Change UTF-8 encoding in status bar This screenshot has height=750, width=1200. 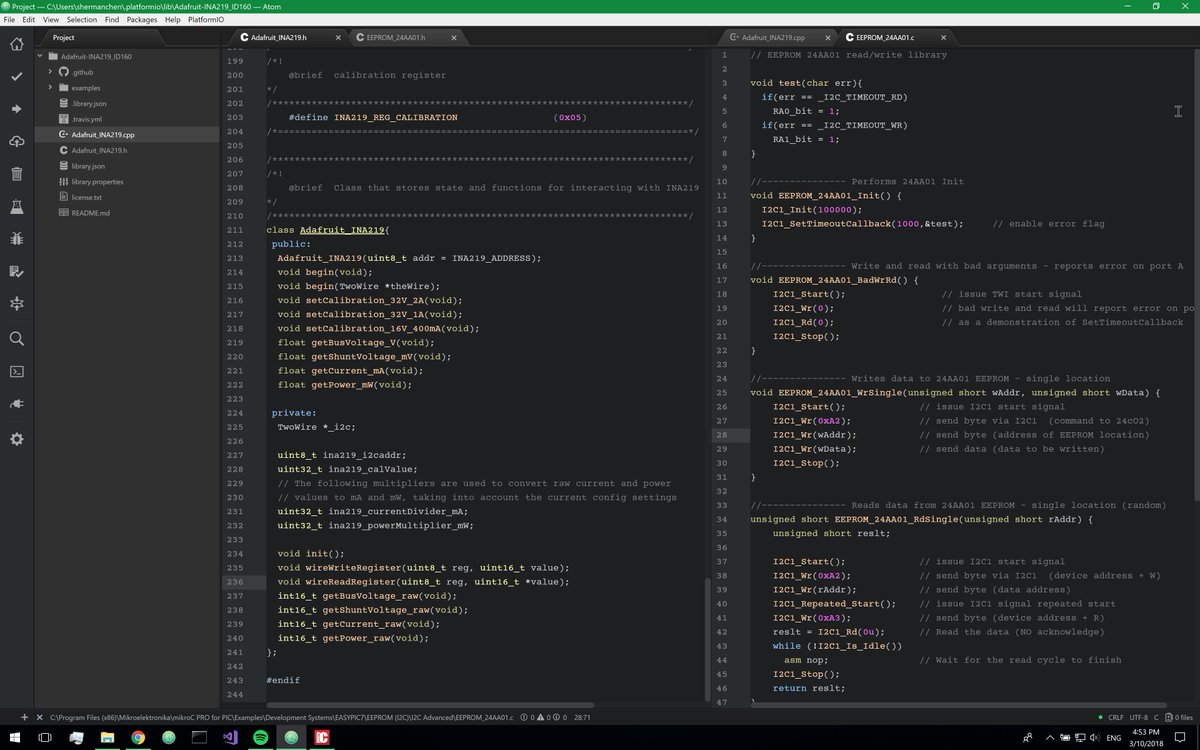click(x=1139, y=717)
